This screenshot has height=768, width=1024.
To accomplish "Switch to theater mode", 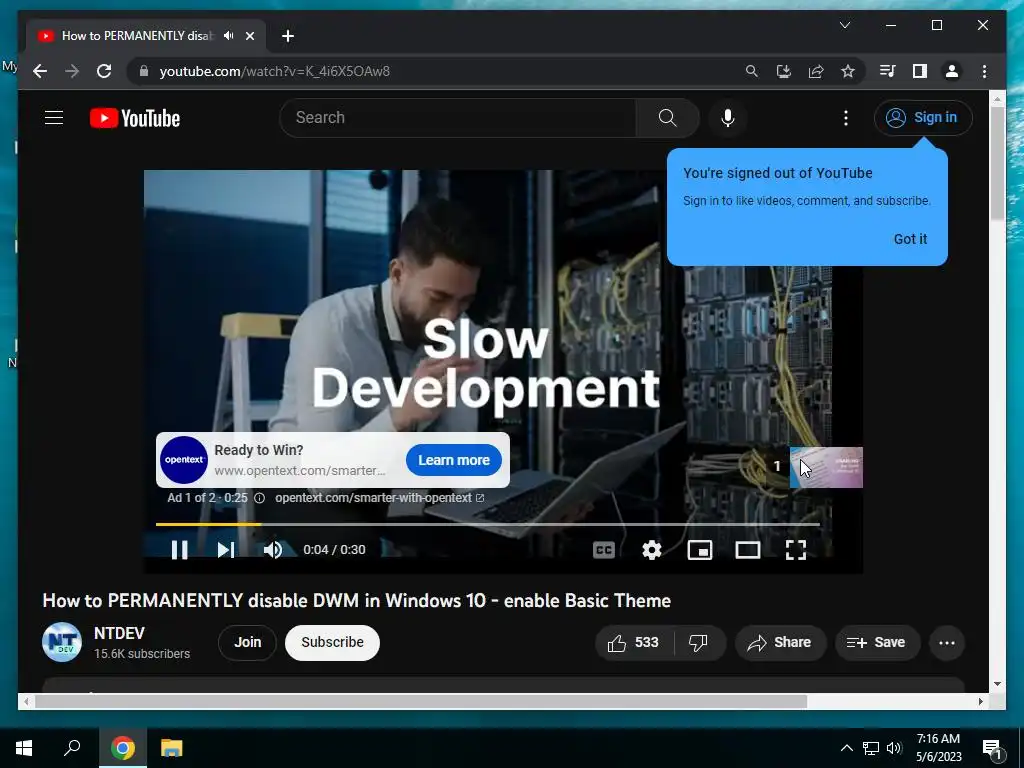I will tap(748, 550).
